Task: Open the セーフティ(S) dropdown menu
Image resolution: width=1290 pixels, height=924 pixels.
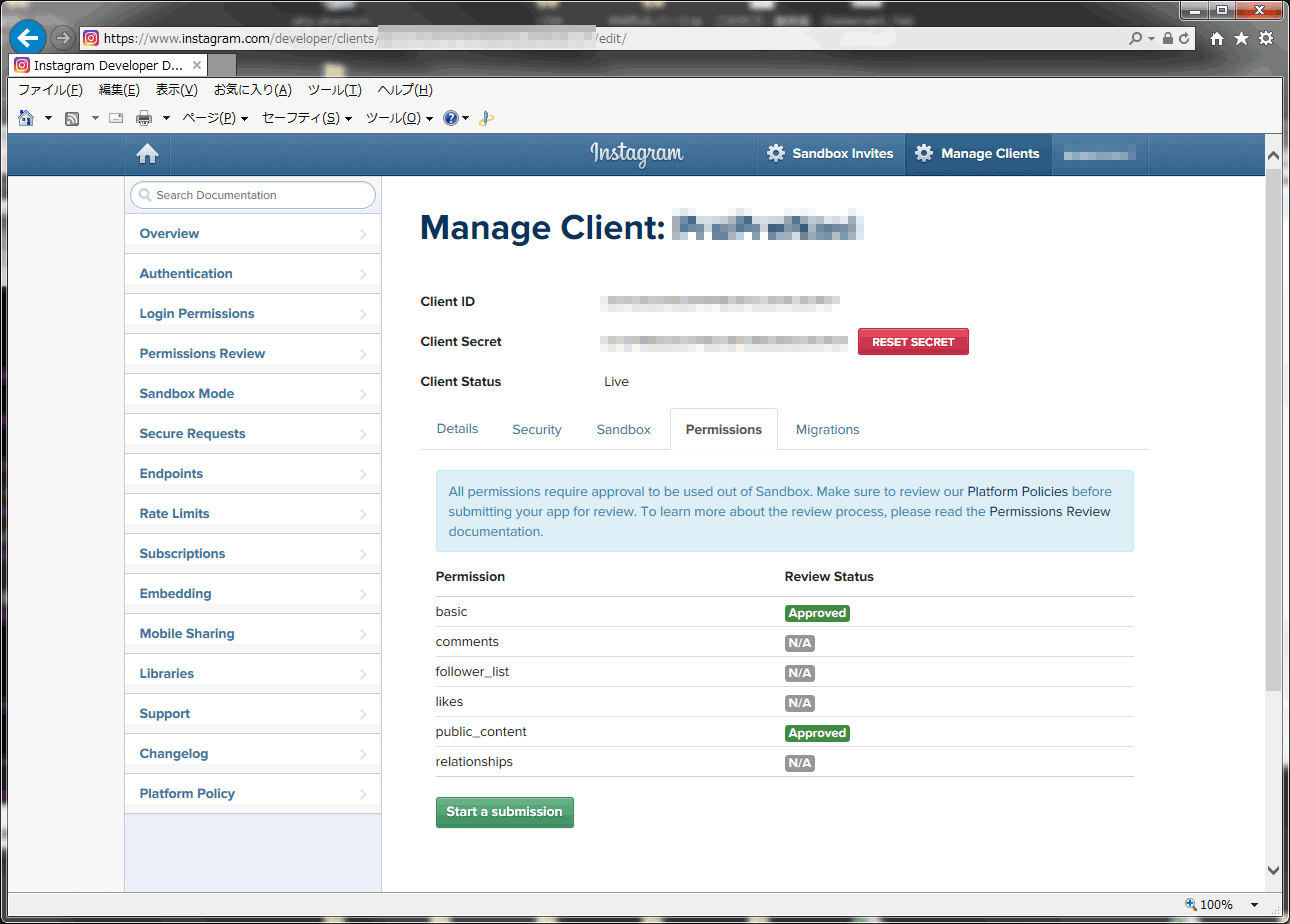Action: [x=307, y=118]
